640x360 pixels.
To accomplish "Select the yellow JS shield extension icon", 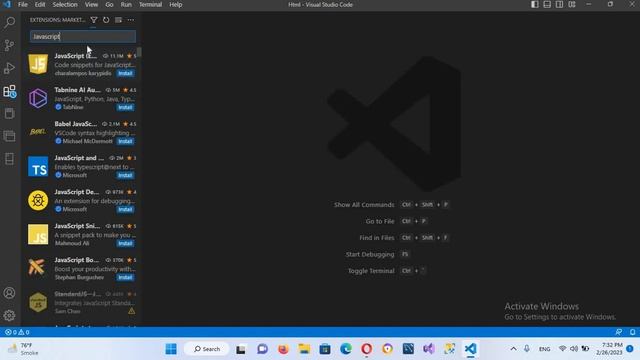I will click(x=38, y=64).
